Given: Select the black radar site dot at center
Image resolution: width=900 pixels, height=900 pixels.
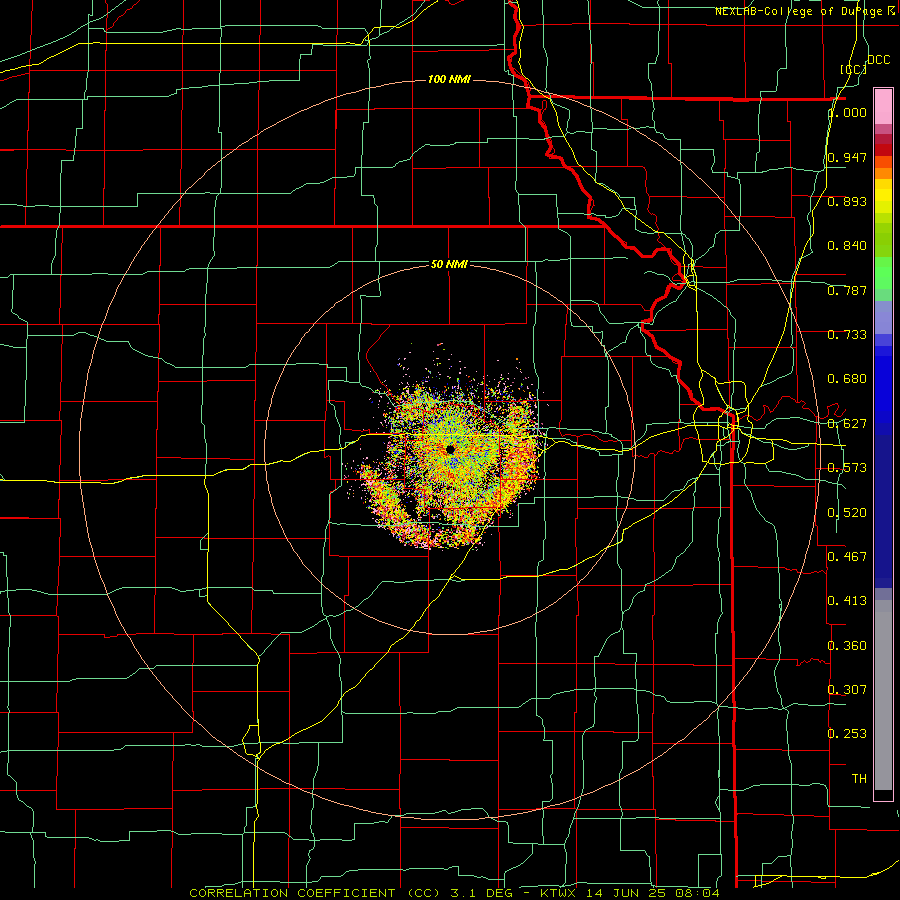Looking at the screenshot, I should 450,449.
